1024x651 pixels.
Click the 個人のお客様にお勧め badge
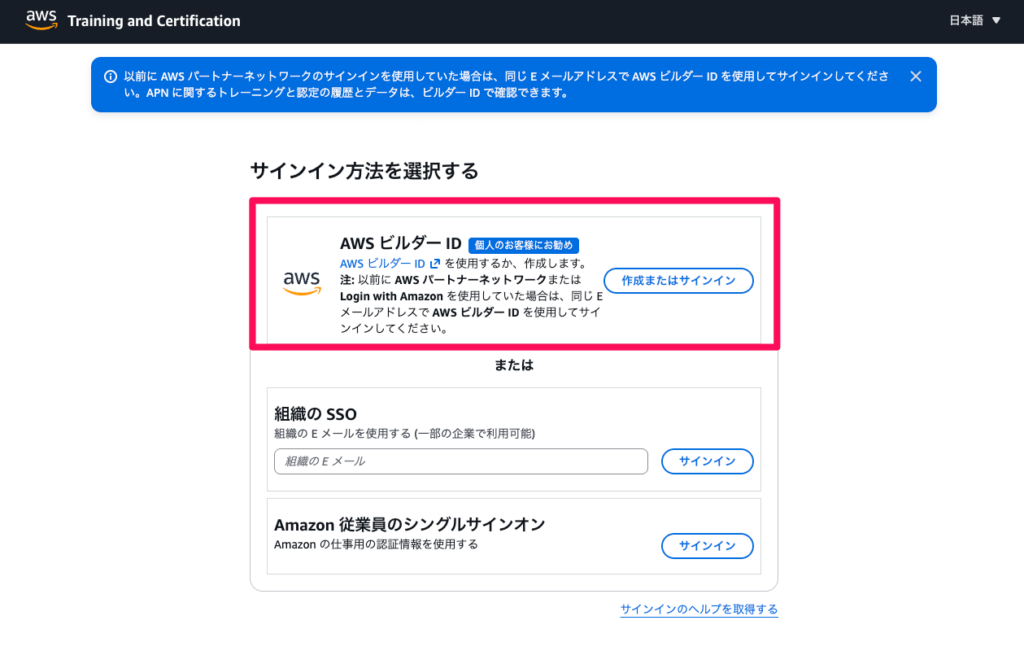pos(524,245)
